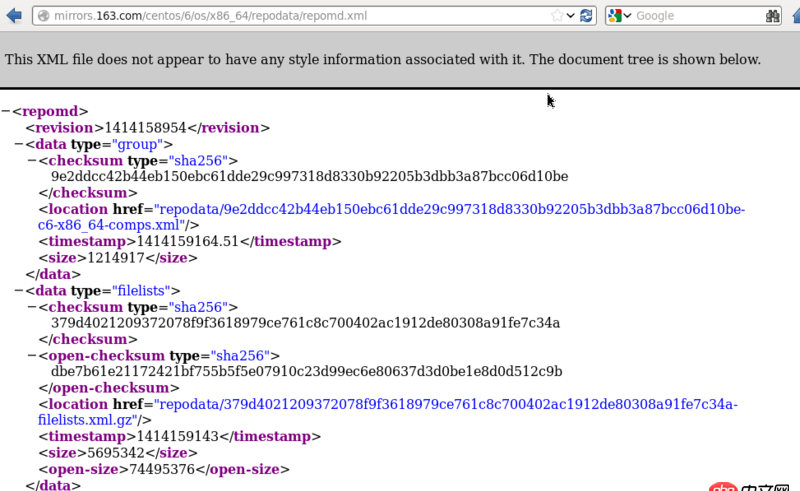Open the URL history dropdown arrow
Image resolution: width=800 pixels, height=491 pixels.
[x=570, y=16]
